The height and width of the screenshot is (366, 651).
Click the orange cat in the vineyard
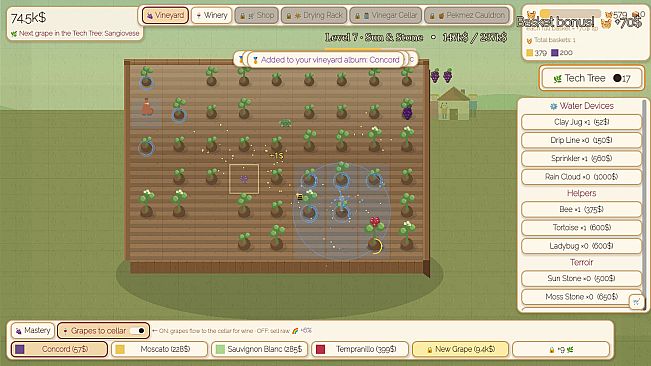pyautogui.click(x=147, y=107)
